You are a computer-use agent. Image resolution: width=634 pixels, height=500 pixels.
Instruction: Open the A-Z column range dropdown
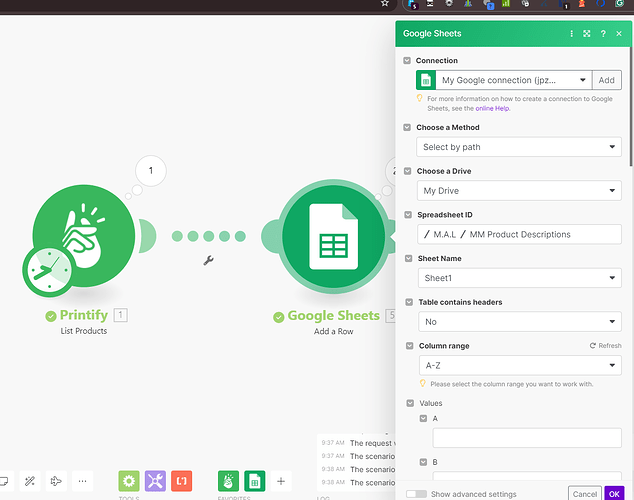pos(520,365)
